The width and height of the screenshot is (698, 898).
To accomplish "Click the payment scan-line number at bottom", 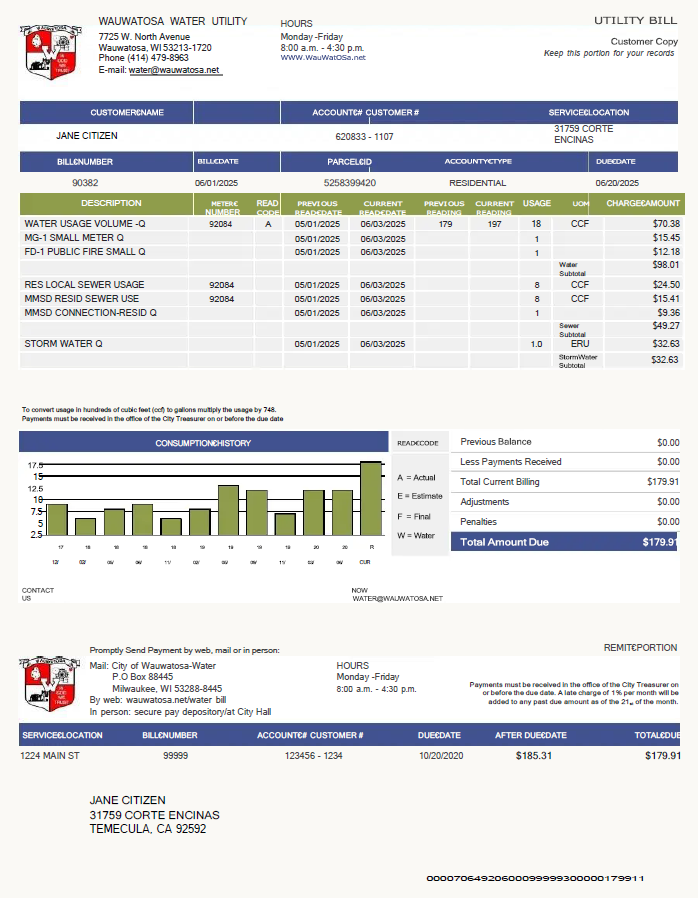I will pos(535,878).
